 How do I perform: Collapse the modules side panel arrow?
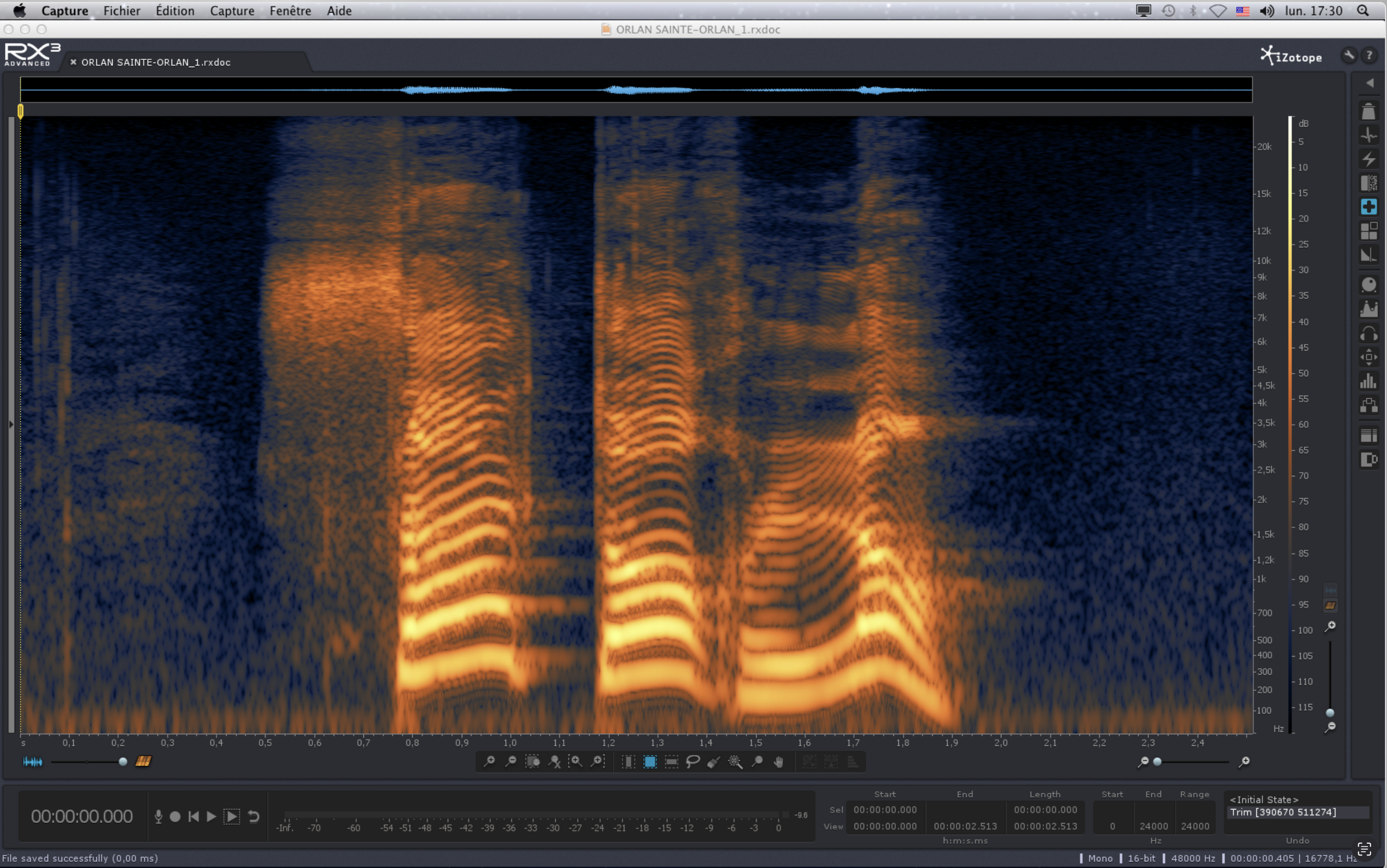(x=1370, y=83)
